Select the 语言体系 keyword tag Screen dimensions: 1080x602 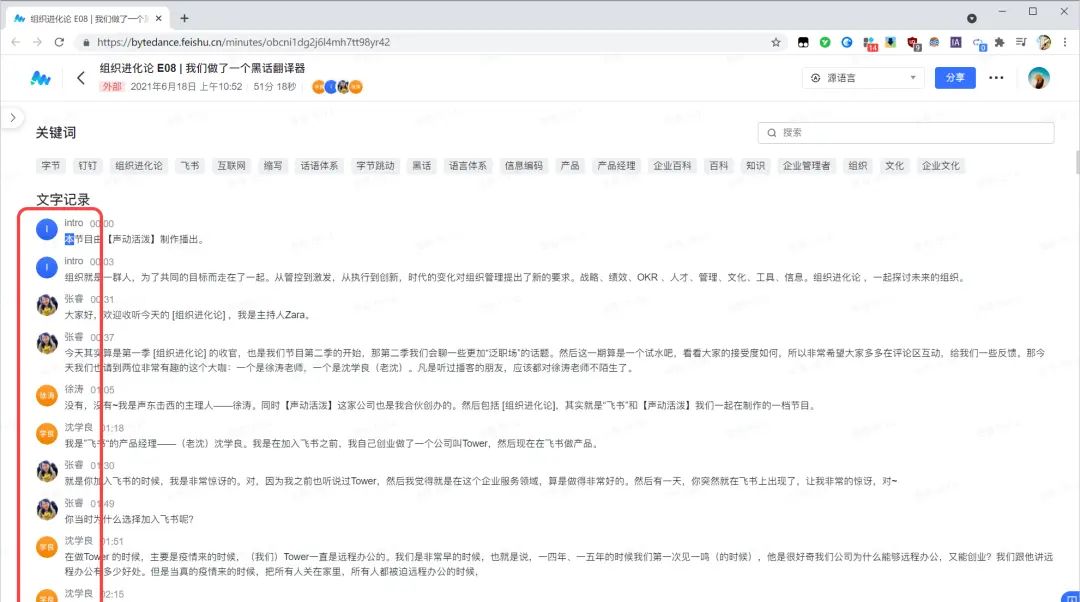click(468, 165)
